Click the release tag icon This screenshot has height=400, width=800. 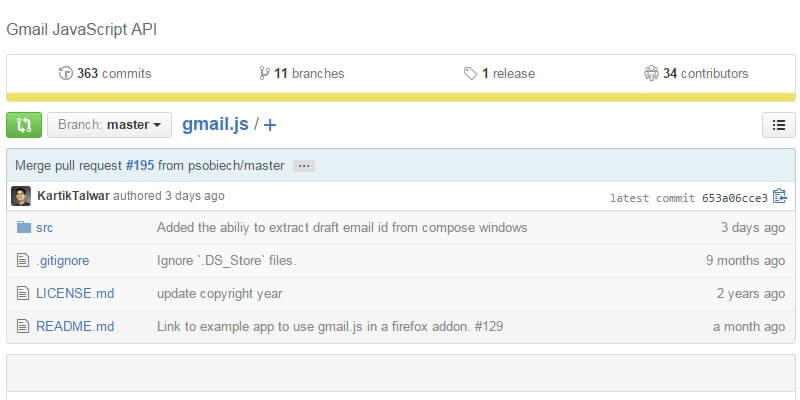pos(470,73)
